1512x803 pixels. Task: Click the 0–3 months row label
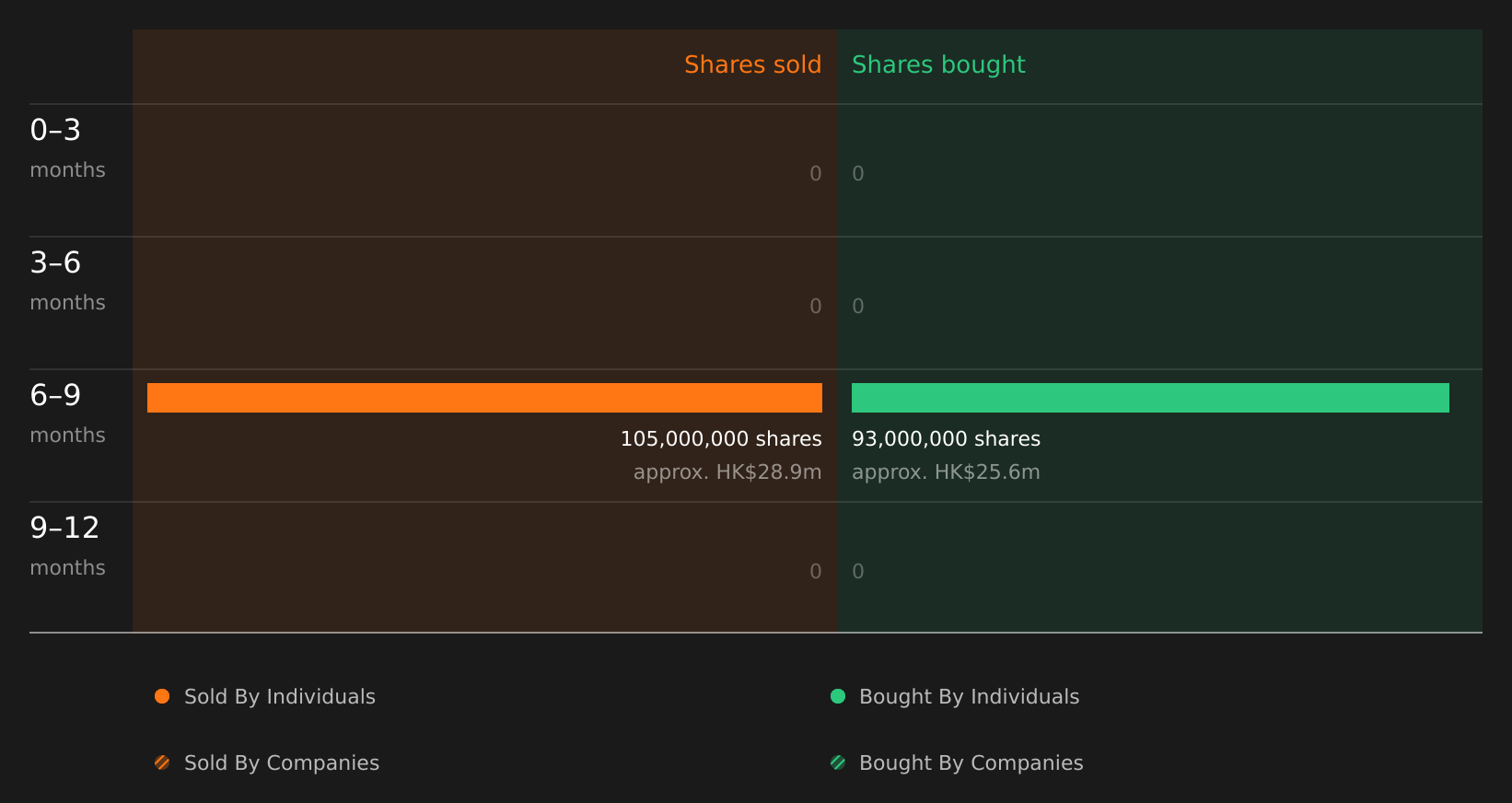67,148
